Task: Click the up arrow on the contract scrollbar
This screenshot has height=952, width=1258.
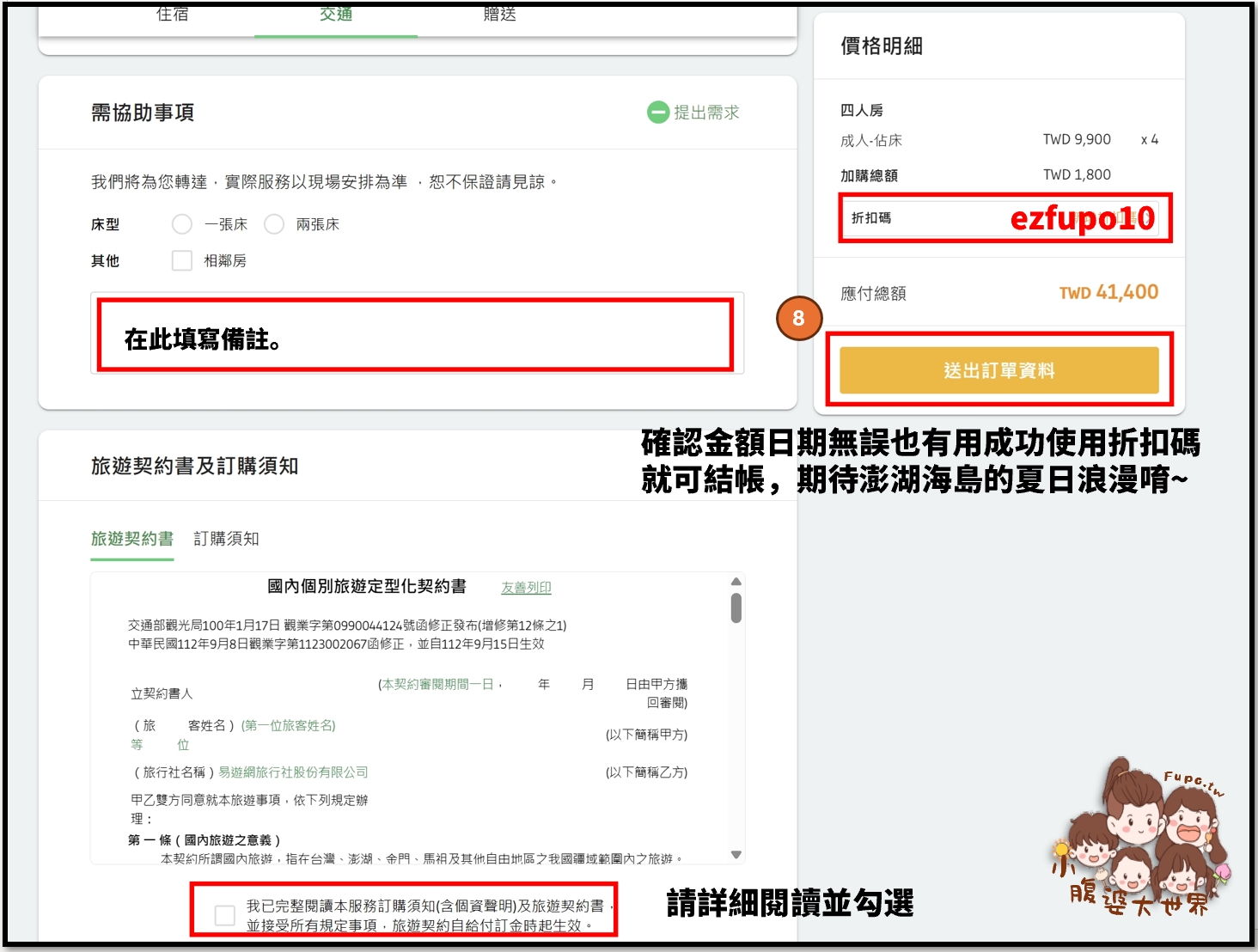Action: [x=735, y=583]
